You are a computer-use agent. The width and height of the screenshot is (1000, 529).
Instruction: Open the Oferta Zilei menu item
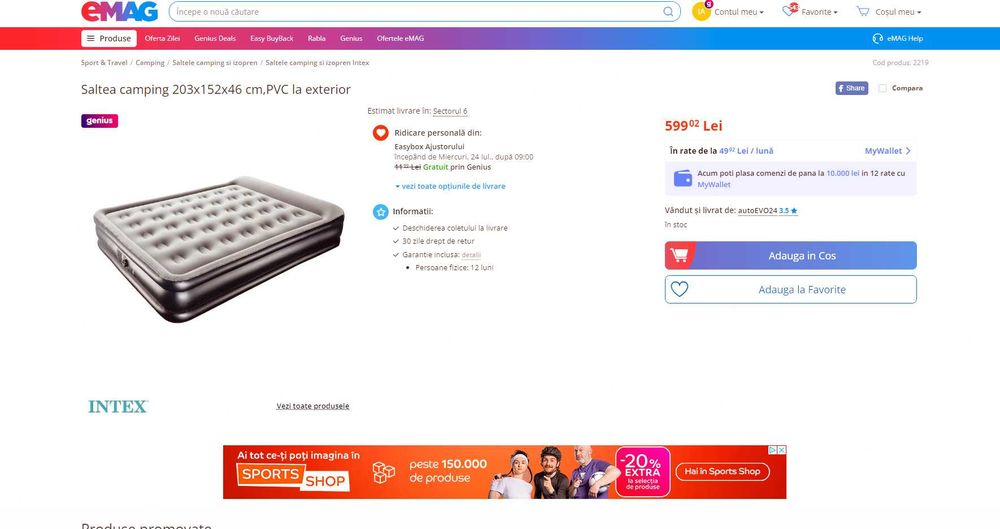163,38
